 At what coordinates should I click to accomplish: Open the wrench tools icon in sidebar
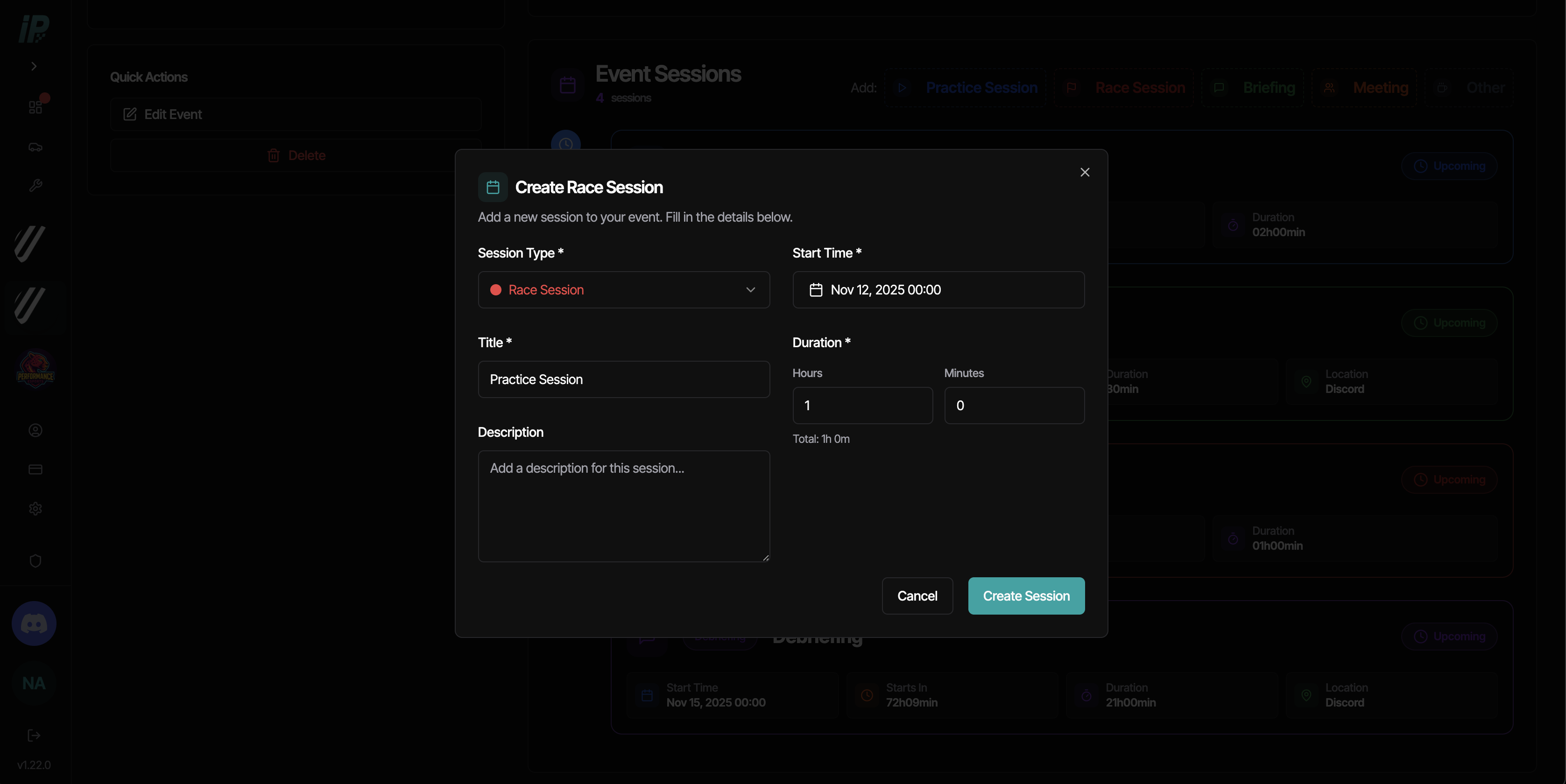[x=35, y=186]
